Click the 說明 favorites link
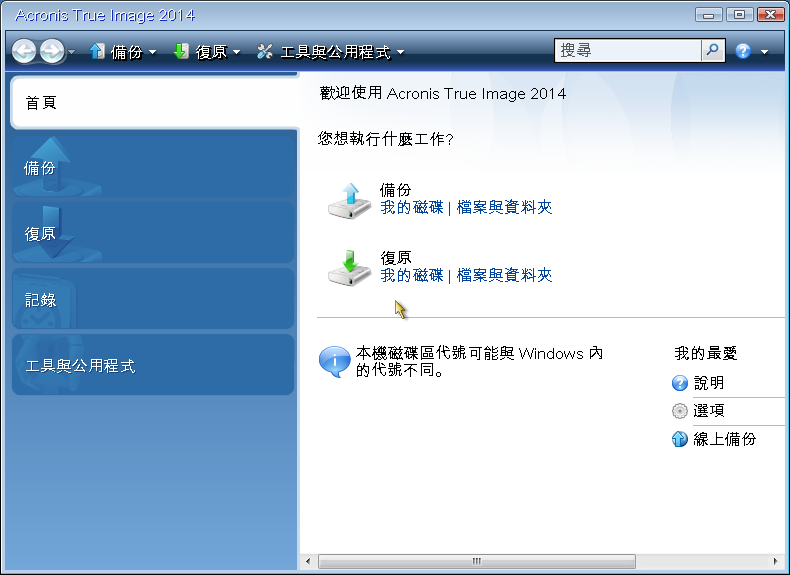The image size is (790, 575). click(x=709, y=383)
